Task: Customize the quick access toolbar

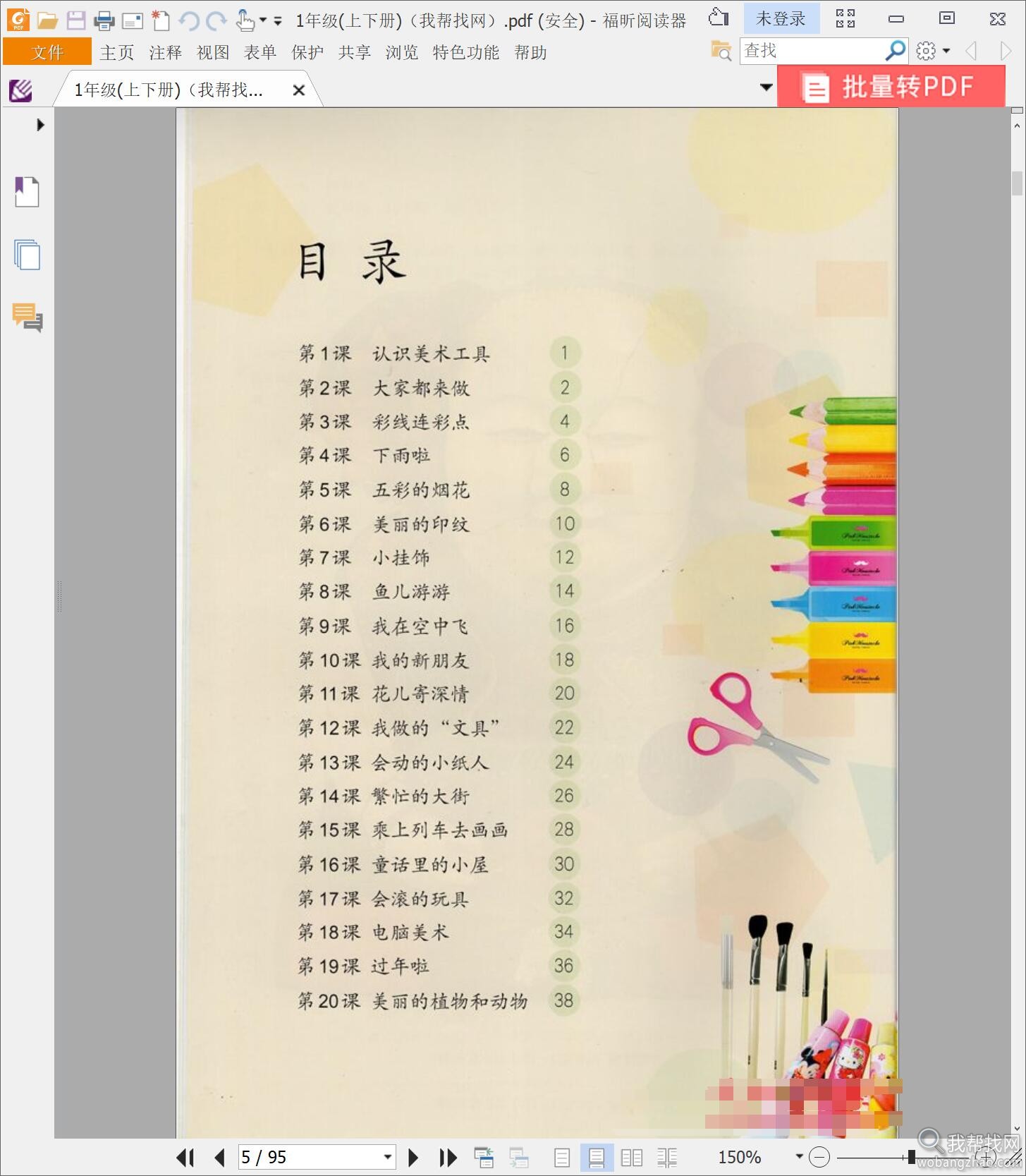Action: (278, 20)
